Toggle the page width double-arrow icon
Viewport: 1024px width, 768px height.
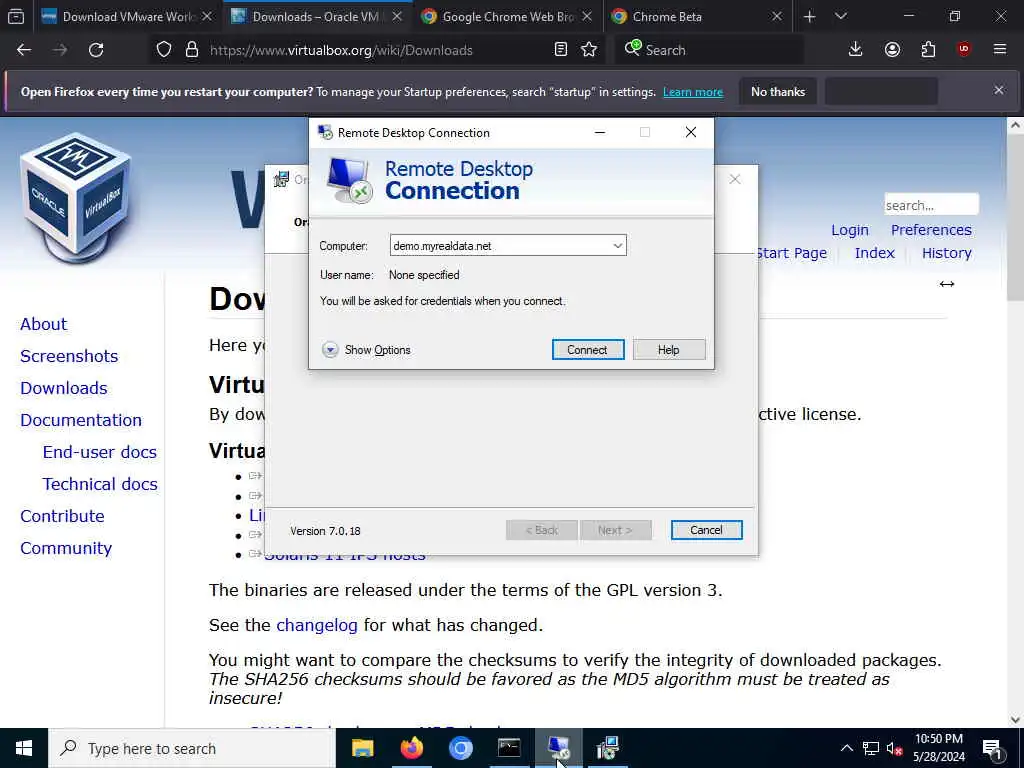click(x=947, y=283)
